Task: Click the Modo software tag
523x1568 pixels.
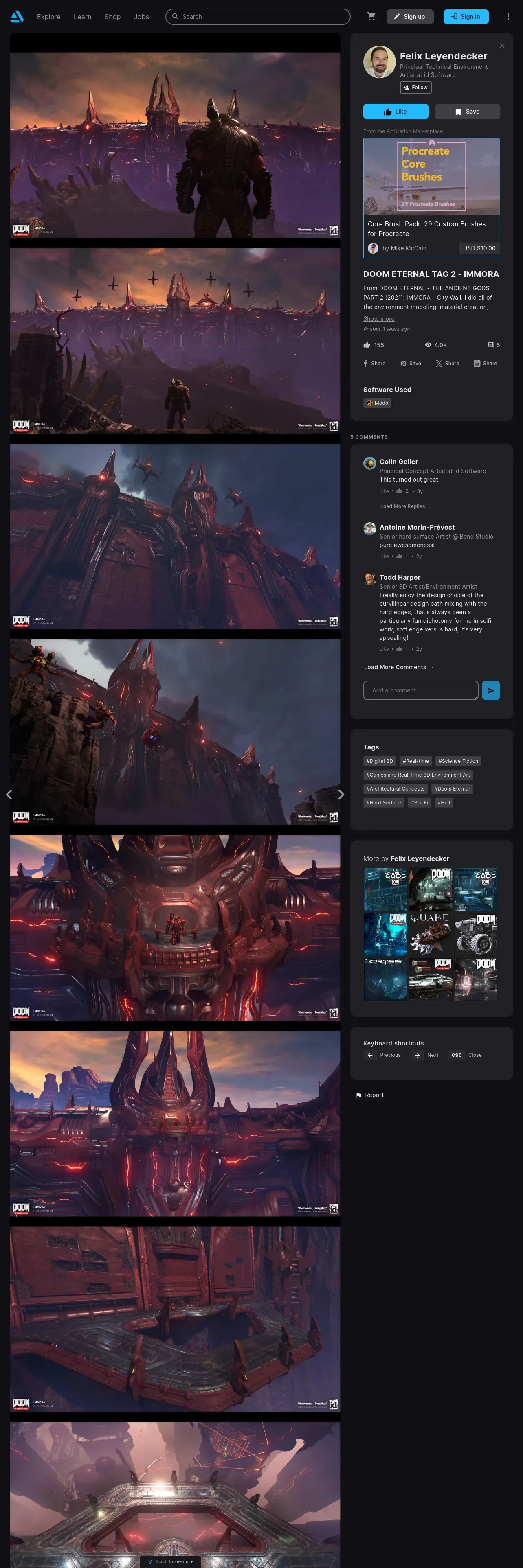Action: (378, 403)
